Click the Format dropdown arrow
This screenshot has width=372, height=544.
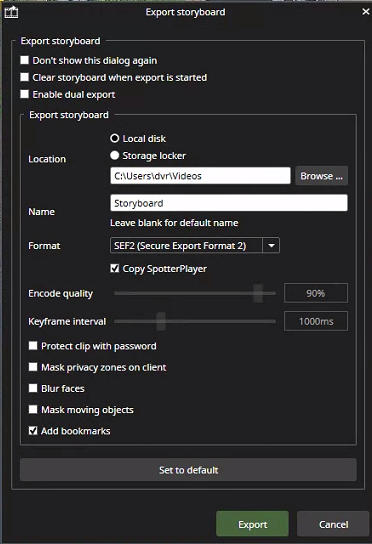(271, 246)
